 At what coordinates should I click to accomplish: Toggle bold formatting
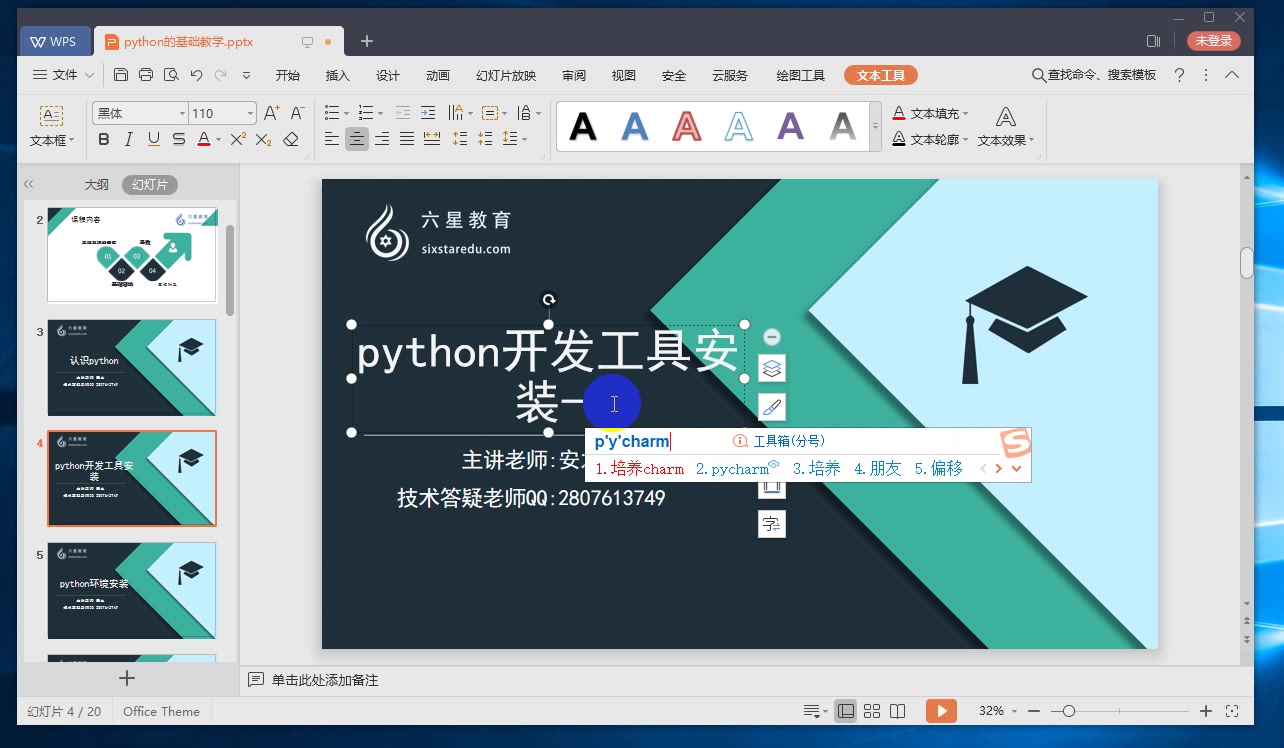[x=104, y=139]
